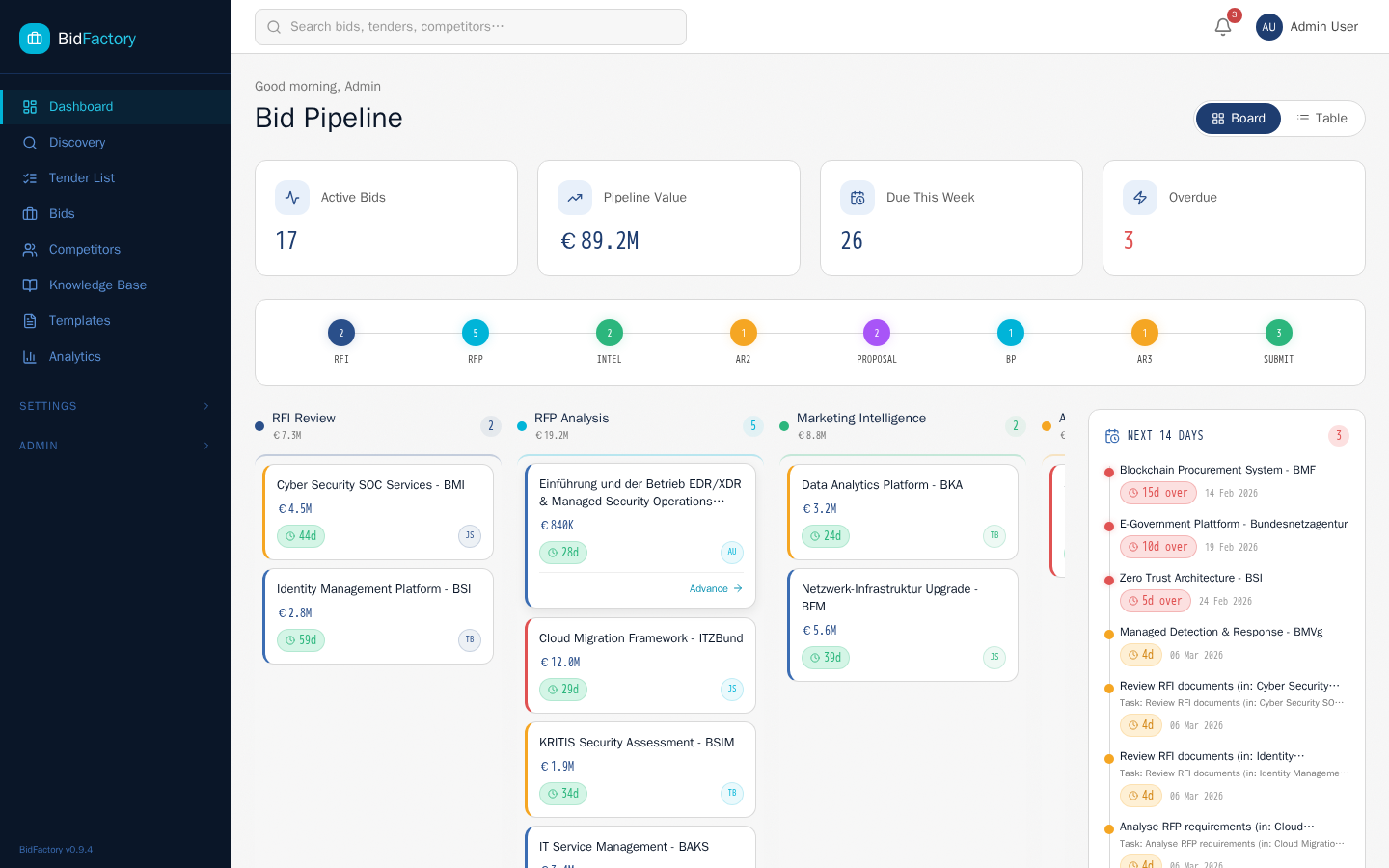The width and height of the screenshot is (1389, 868).
Task: Open the Cloud Migration Framework - ITZBund card
Action: pos(640,665)
